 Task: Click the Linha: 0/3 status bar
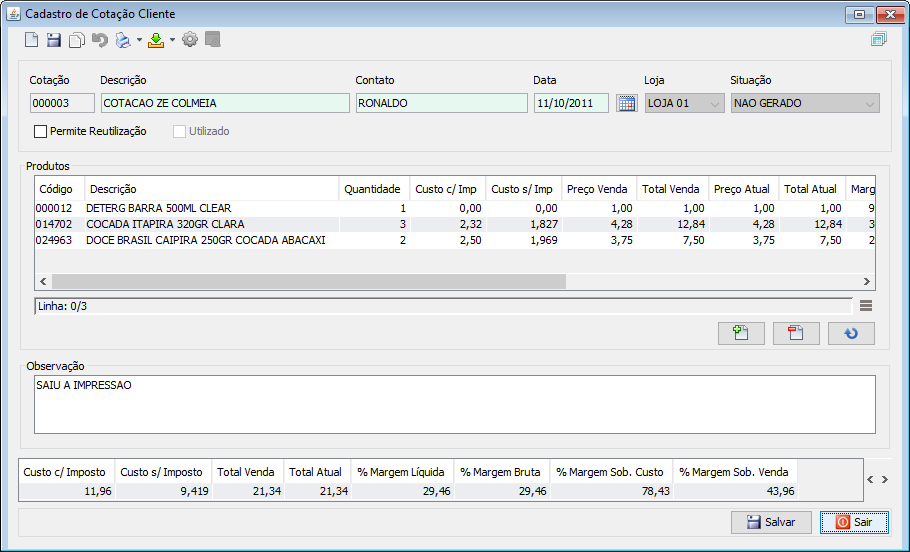[x=443, y=306]
